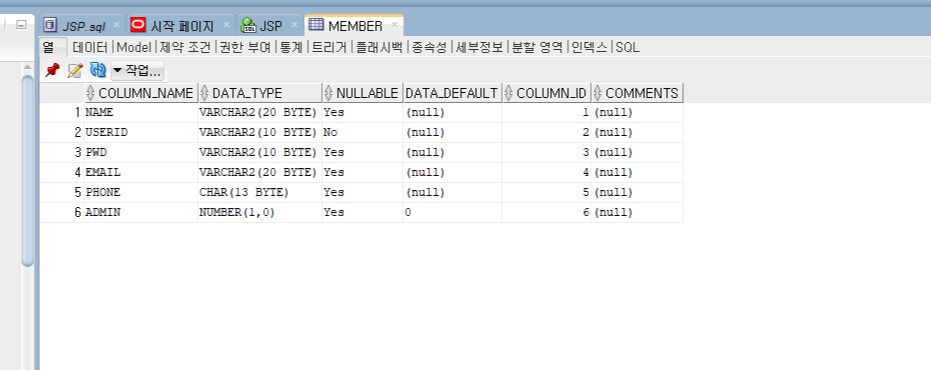Open the 열 subtab
Image resolution: width=931 pixels, height=370 pixels.
click(48, 47)
